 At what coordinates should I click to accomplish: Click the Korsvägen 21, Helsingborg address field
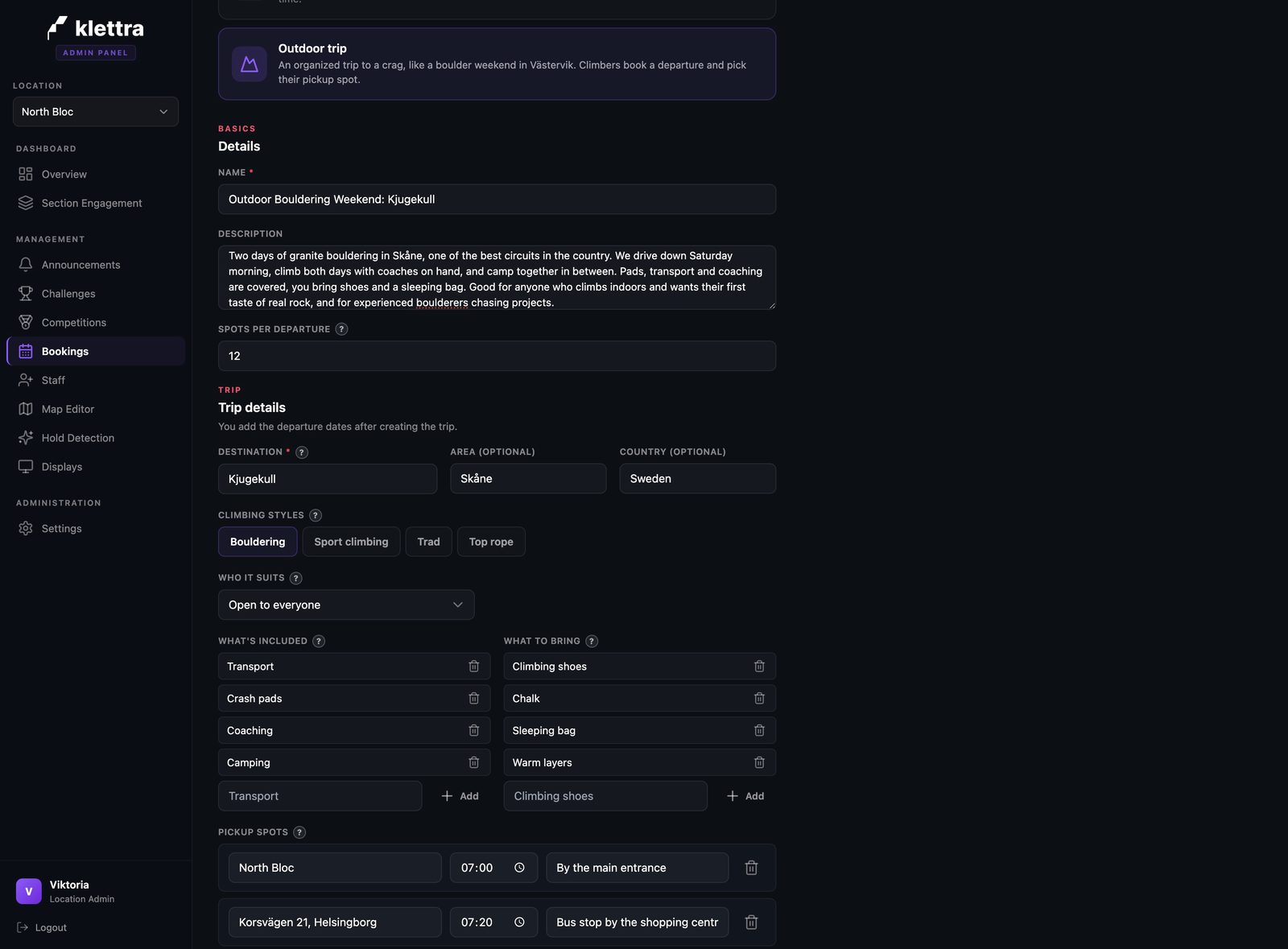pyautogui.click(x=335, y=922)
